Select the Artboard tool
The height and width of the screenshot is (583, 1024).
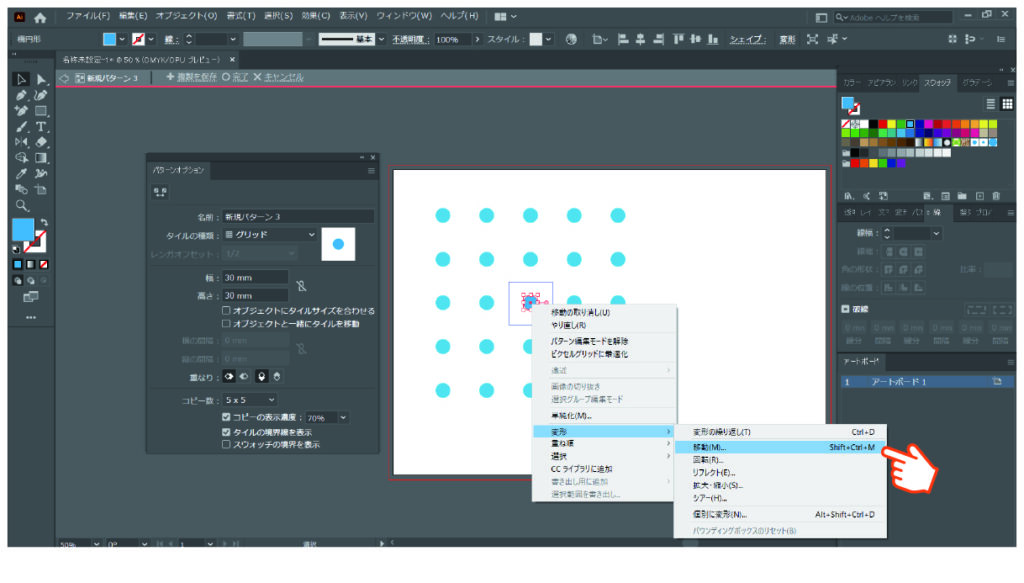(41, 190)
